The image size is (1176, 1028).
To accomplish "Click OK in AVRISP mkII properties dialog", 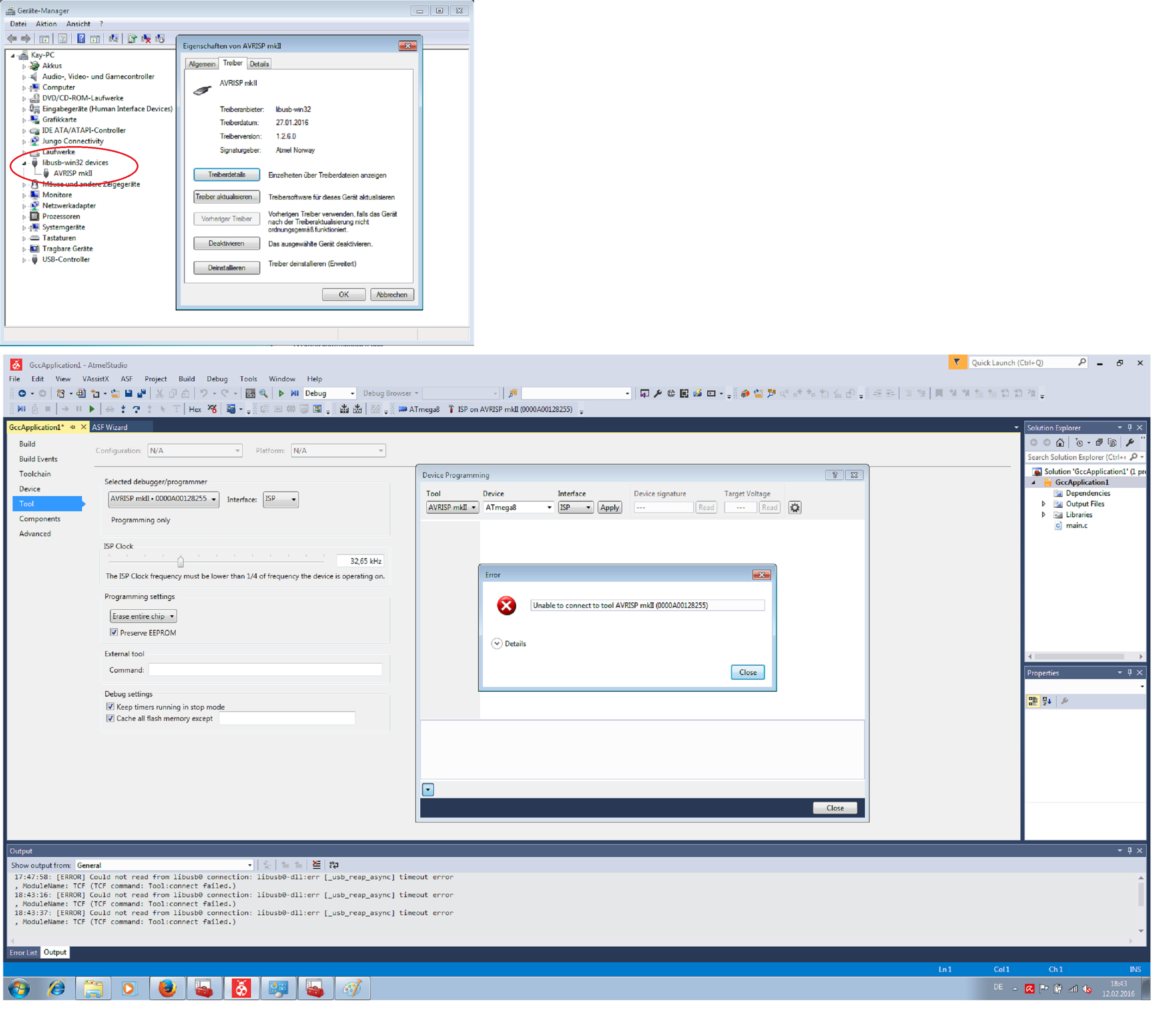I will 344,294.
